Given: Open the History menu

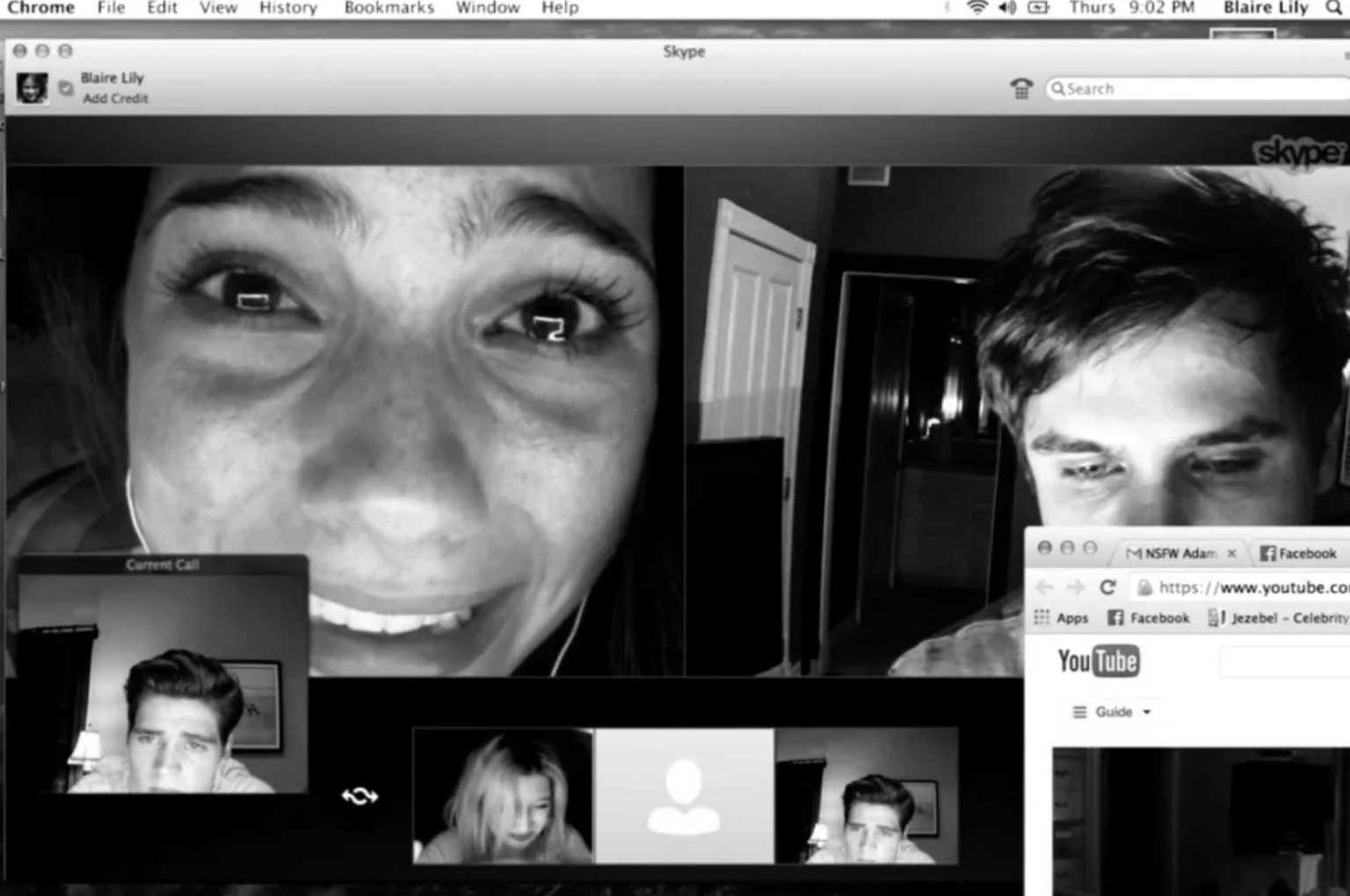Looking at the screenshot, I should 287,8.
